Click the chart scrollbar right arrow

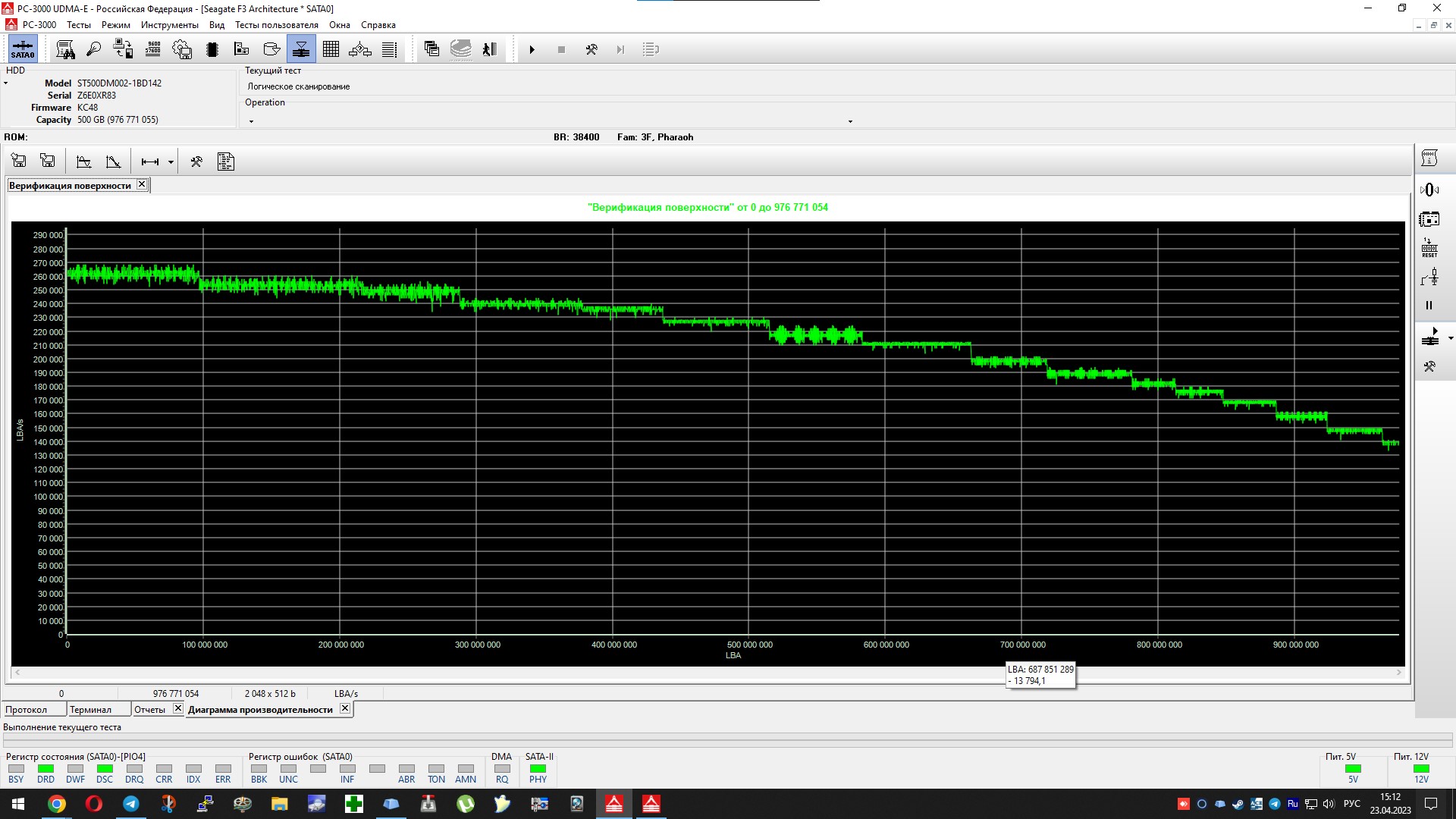(1399, 673)
